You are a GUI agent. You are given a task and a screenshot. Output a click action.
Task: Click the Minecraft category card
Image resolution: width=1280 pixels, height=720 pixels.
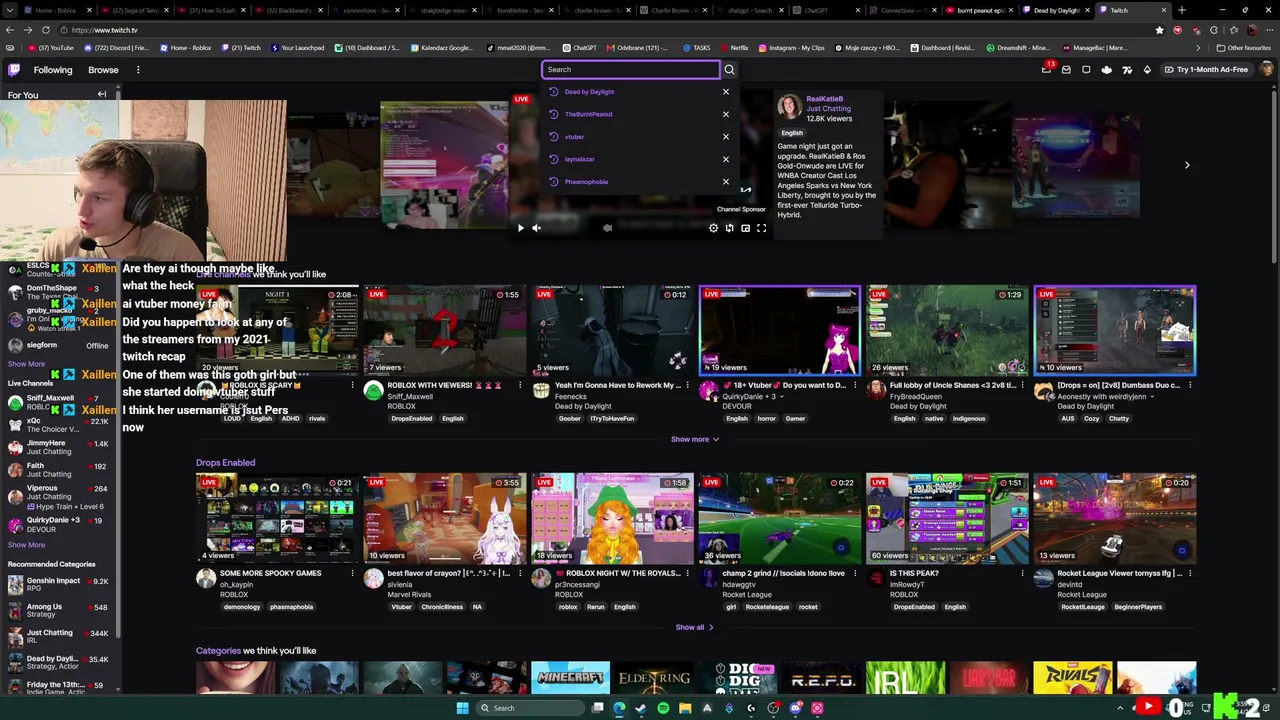570,677
